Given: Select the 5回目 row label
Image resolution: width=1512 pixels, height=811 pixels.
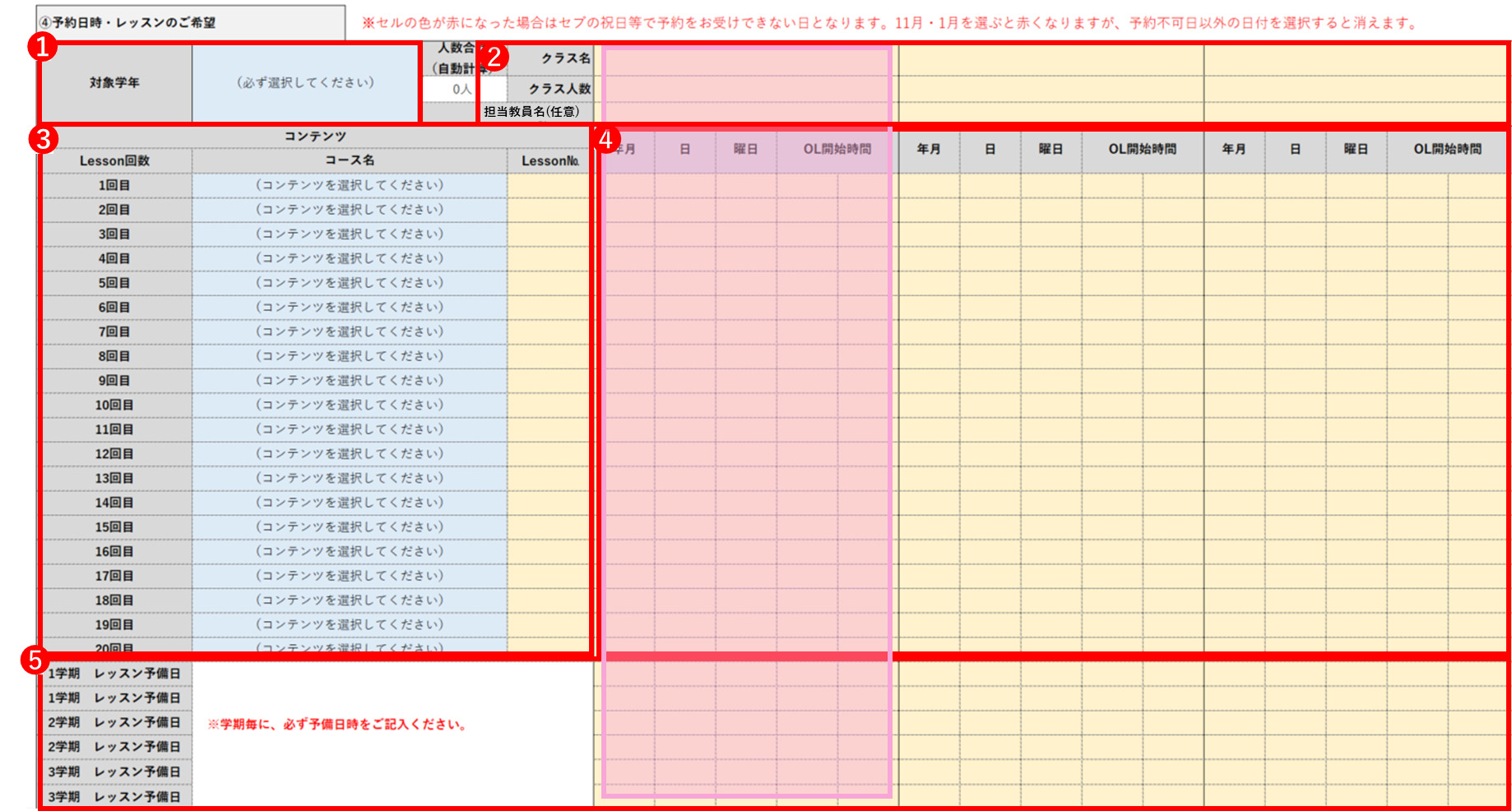Looking at the screenshot, I should [114, 283].
